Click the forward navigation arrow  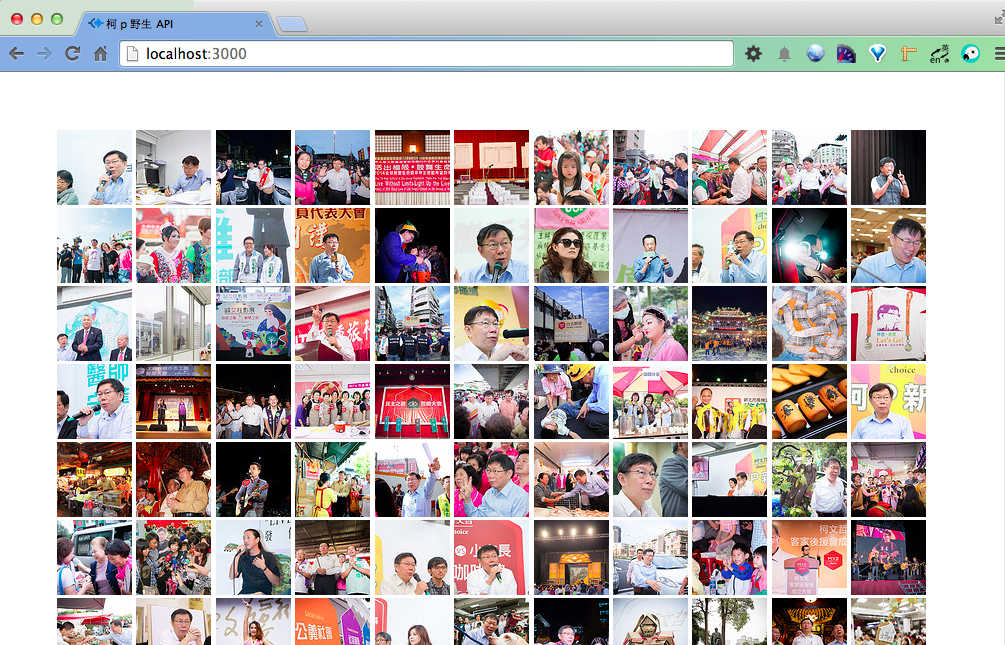(45, 54)
